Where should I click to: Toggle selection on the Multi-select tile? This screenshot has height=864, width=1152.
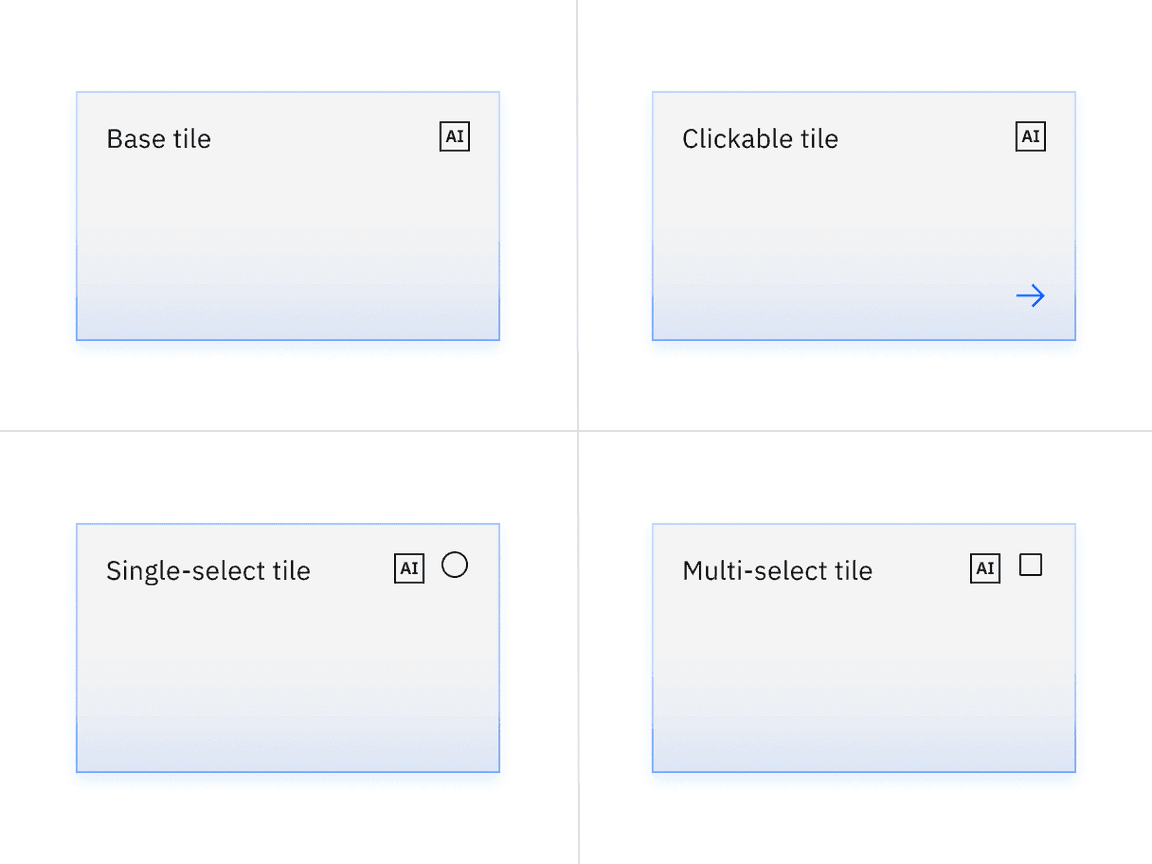click(x=1031, y=565)
